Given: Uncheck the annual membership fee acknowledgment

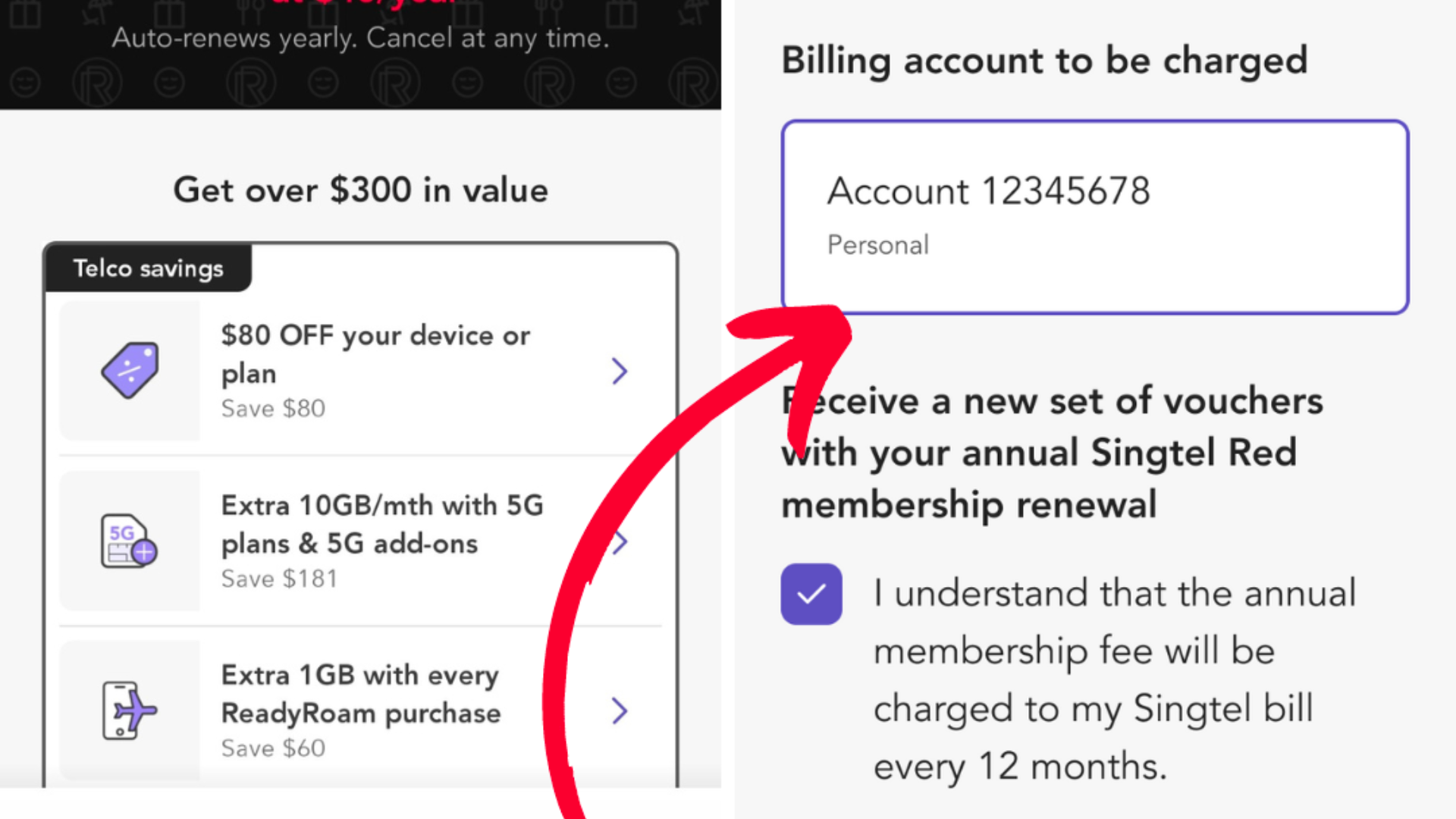Looking at the screenshot, I should coord(811,593).
